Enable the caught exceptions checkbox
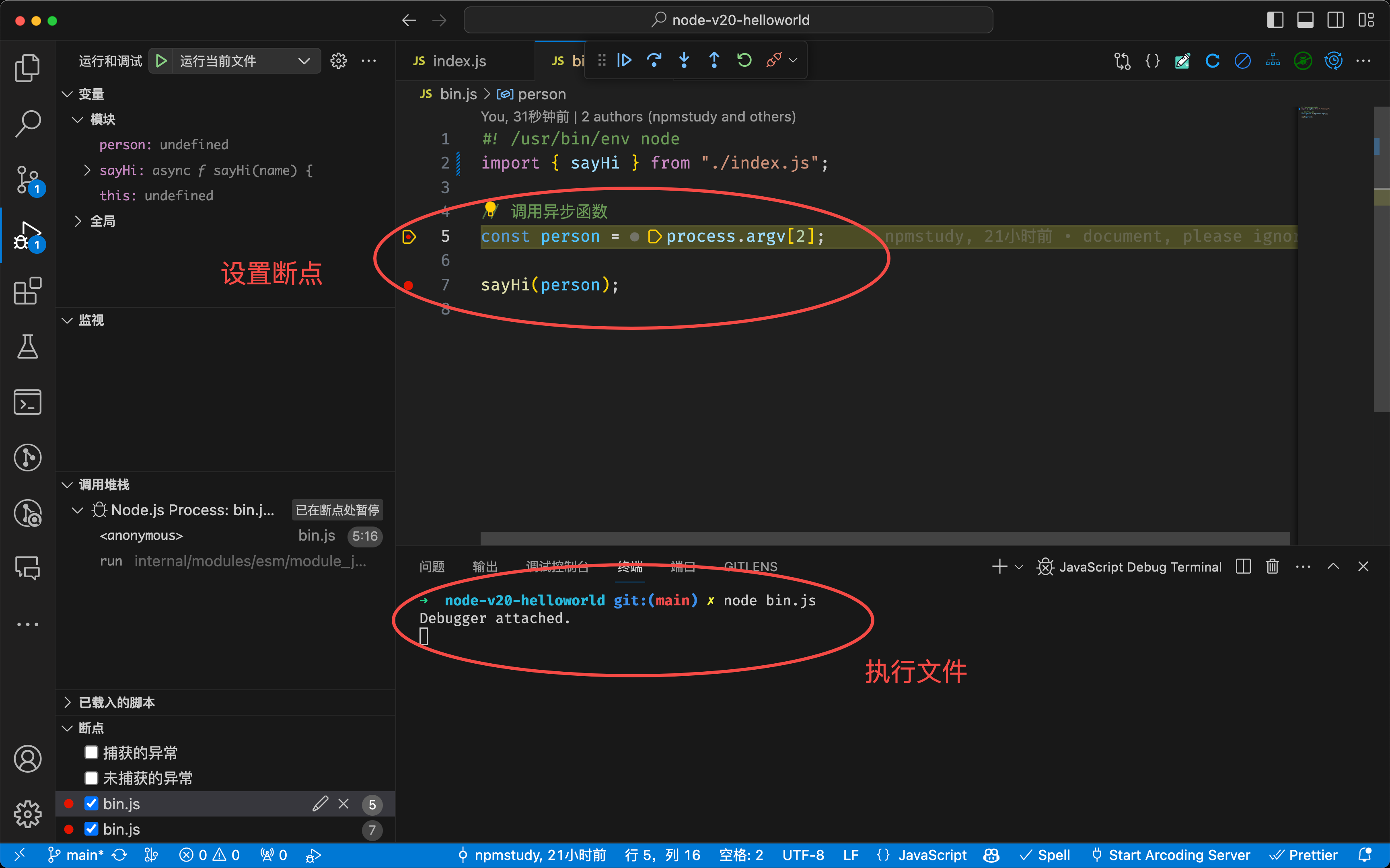 pyautogui.click(x=91, y=753)
